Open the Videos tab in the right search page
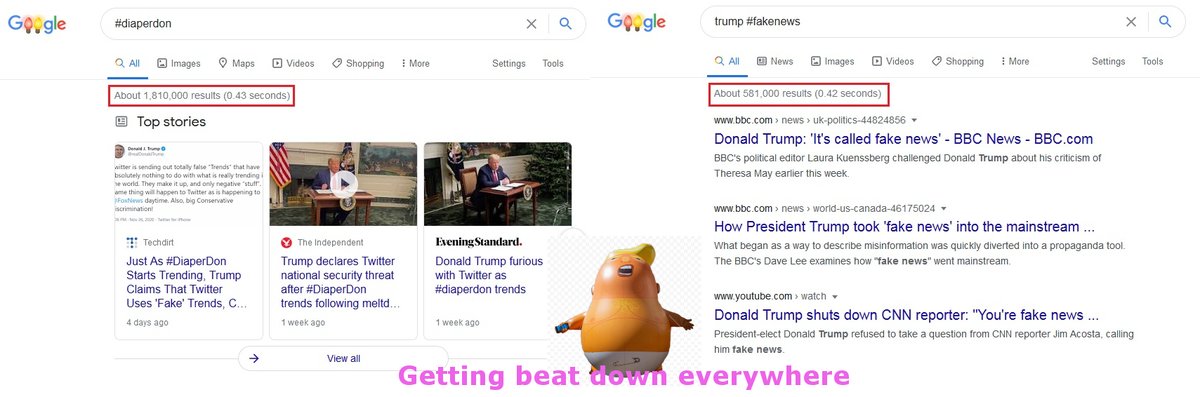This screenshot has width=1200, height=397. [x=893, y=61]
